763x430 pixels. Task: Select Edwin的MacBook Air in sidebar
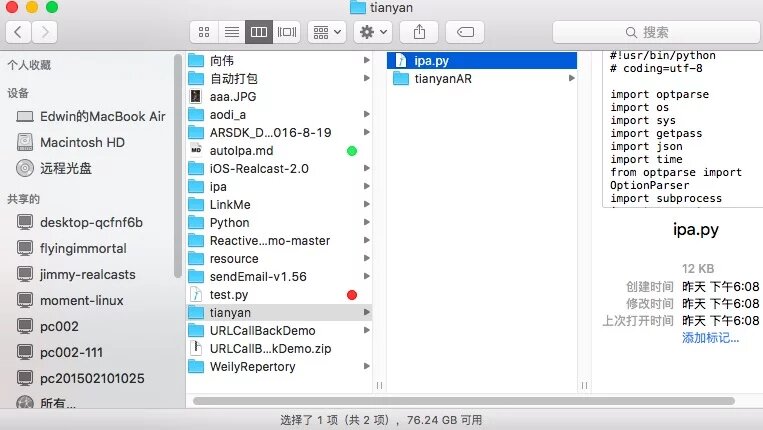coord(91,117)
